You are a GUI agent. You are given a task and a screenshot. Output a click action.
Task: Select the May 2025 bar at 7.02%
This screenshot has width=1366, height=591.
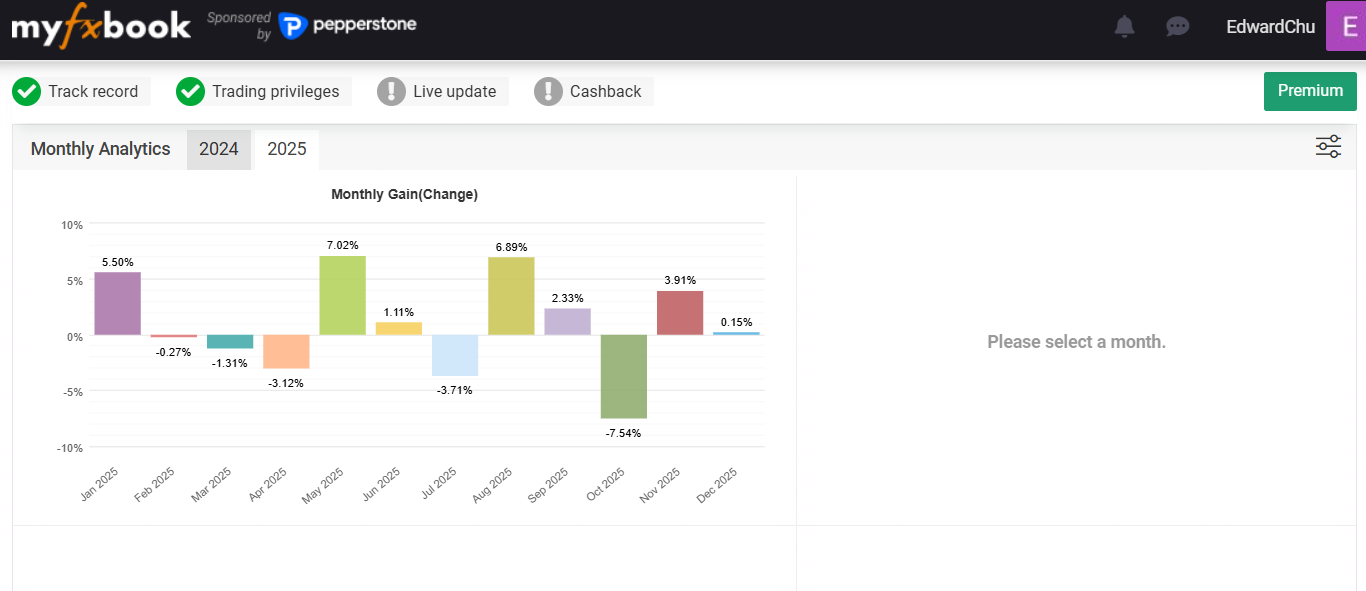[342, 296]
